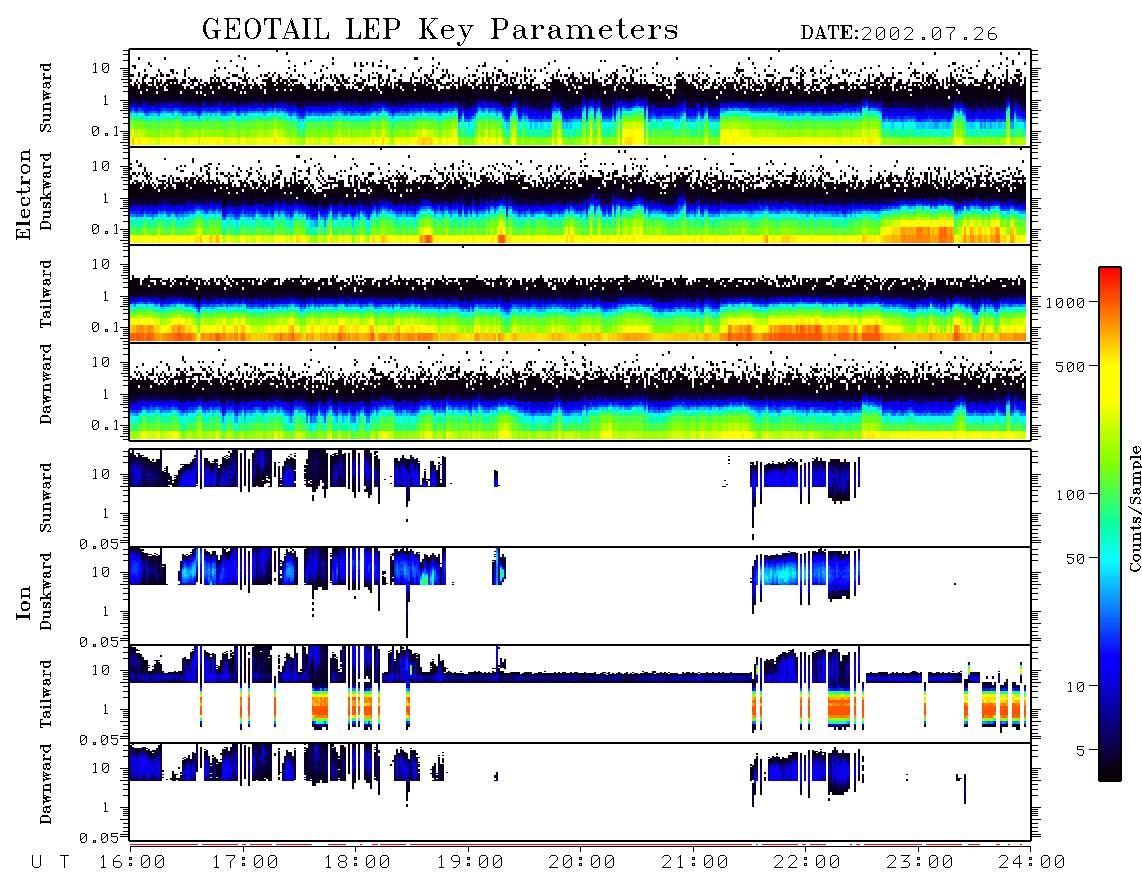Click inside the Ion Tailward spectrogram panel
The width and height of the screenshot is (1142, 880).
click(580, 694)
